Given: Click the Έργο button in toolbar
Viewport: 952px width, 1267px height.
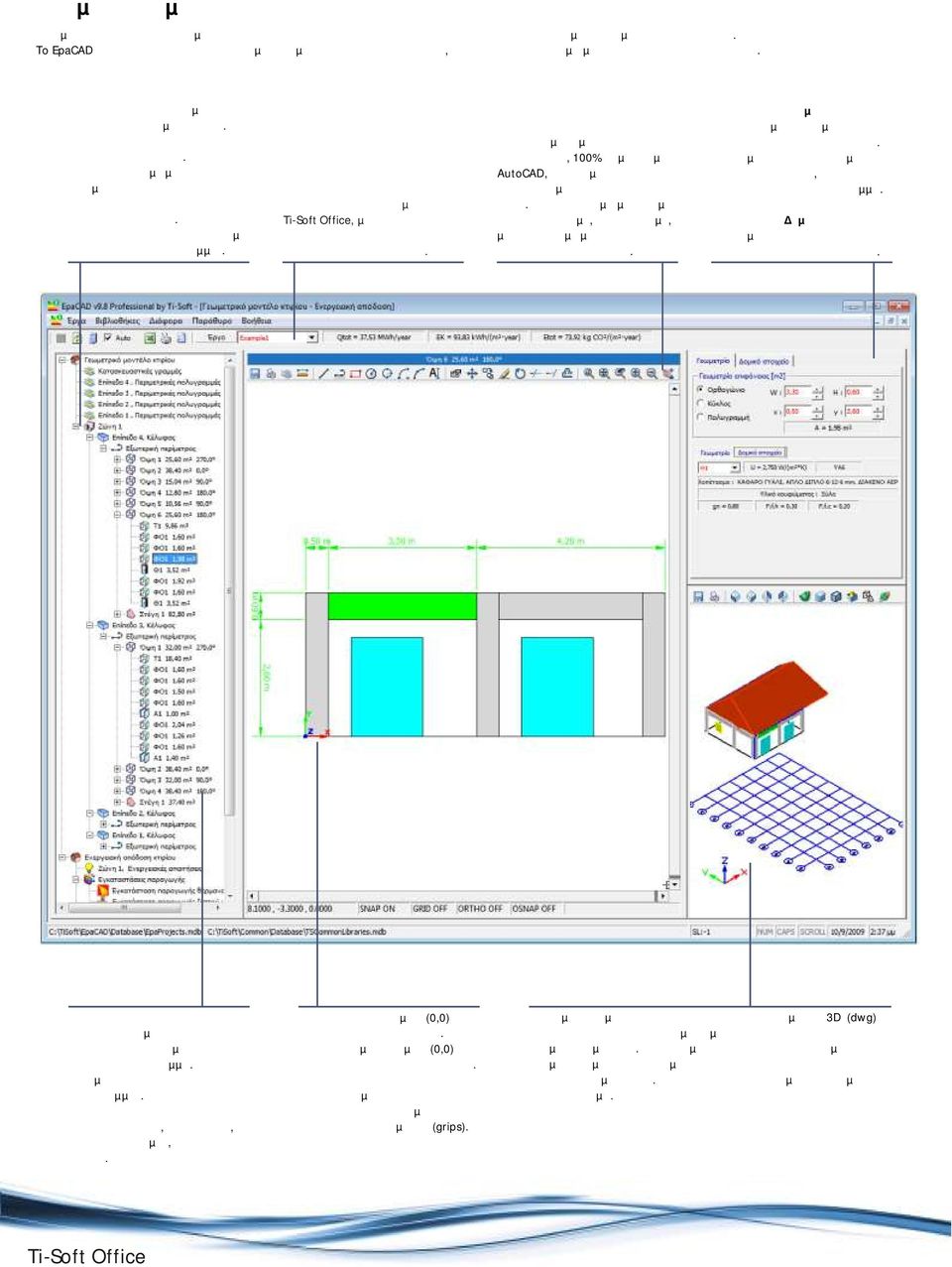Looking at the screenshot, I should [x=216, y=337].
